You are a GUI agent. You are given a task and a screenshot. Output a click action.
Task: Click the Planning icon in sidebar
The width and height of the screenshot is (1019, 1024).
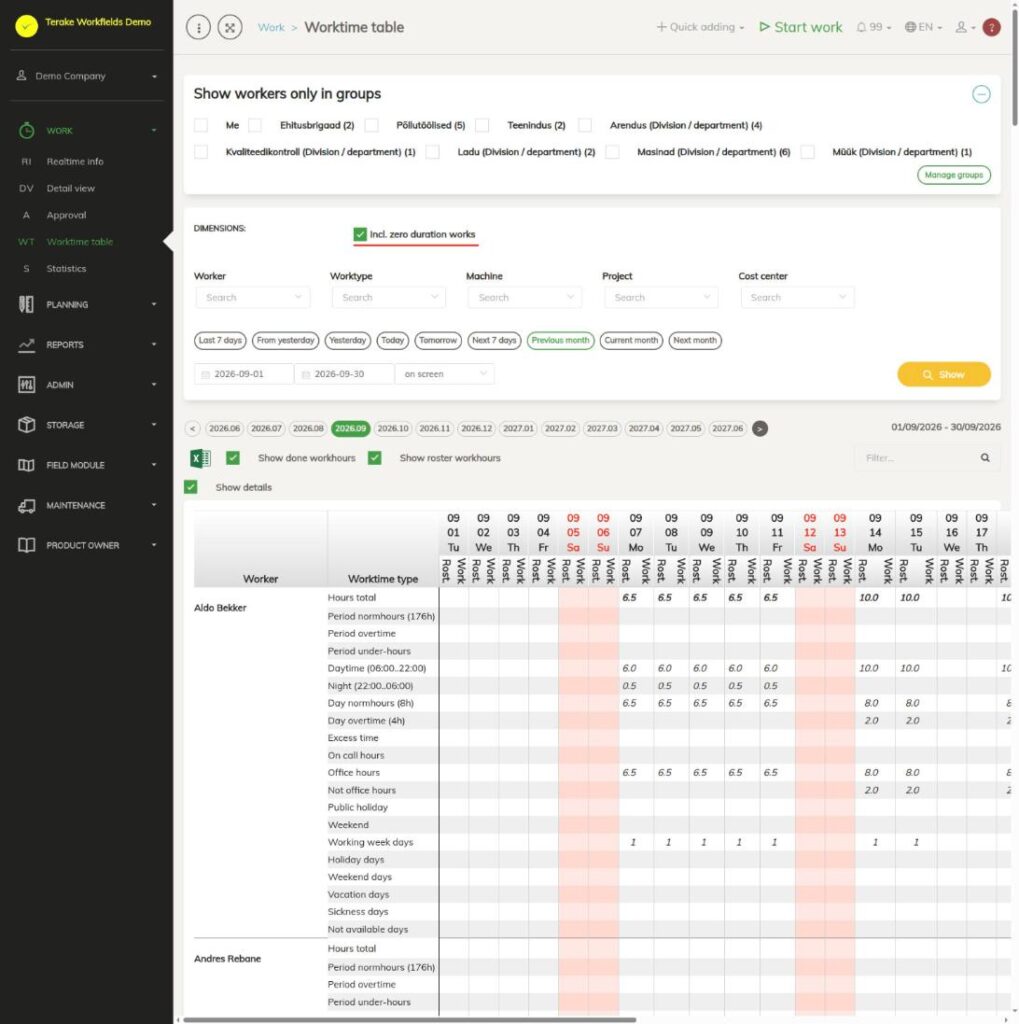(x=26, y=304)
